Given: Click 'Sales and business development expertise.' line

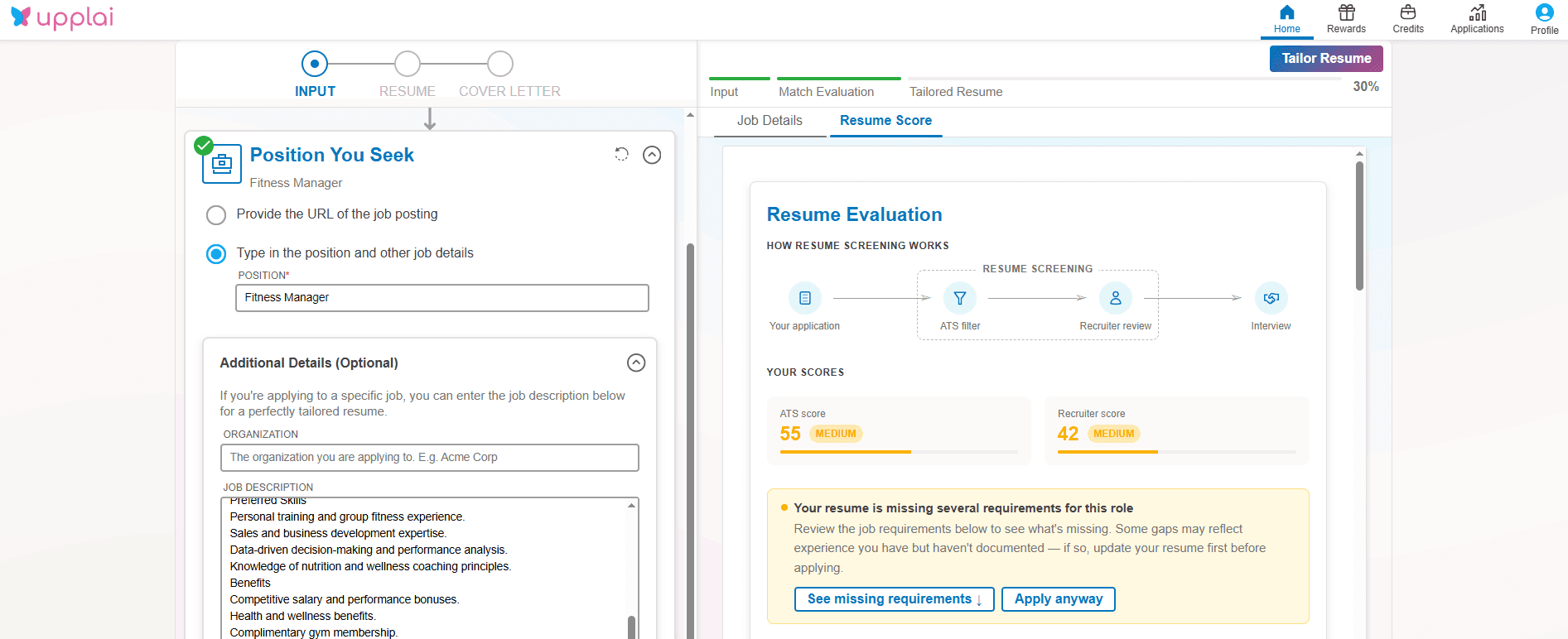Looking at the screenshot, I should pos(338,533).
